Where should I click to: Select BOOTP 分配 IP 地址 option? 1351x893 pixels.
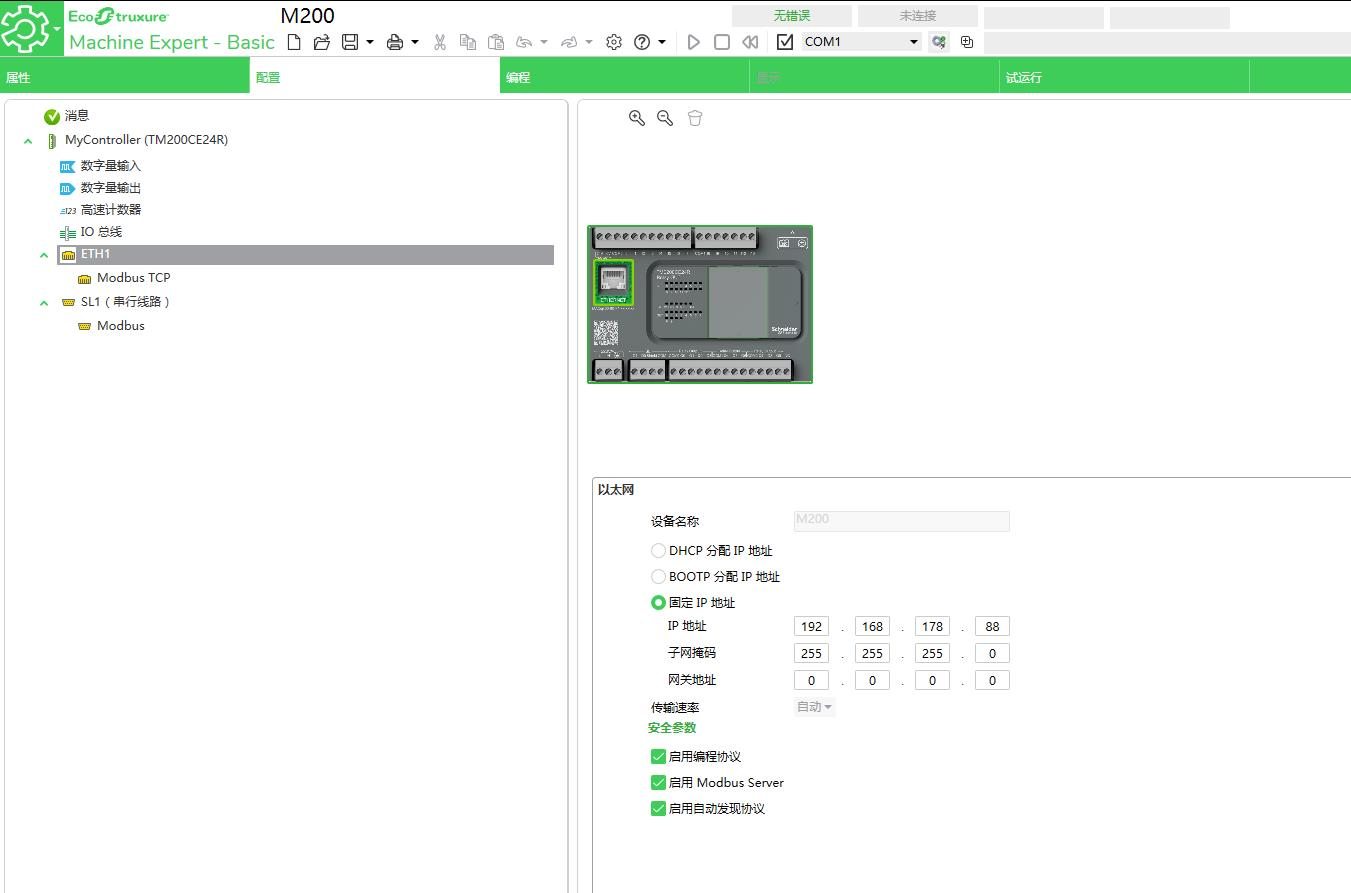658,577
